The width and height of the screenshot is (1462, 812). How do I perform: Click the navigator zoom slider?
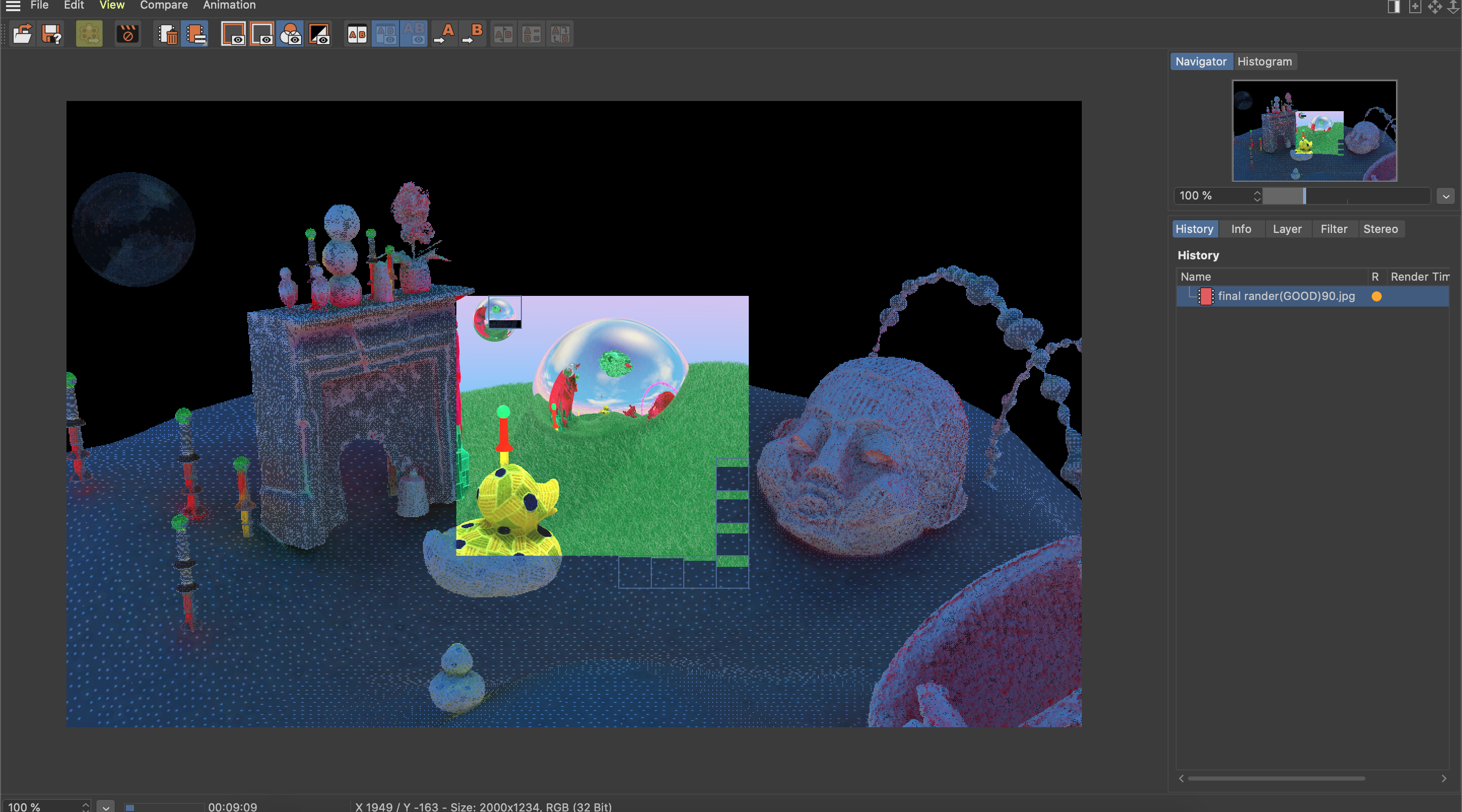pyautogui.click(x=1345, y=196)
